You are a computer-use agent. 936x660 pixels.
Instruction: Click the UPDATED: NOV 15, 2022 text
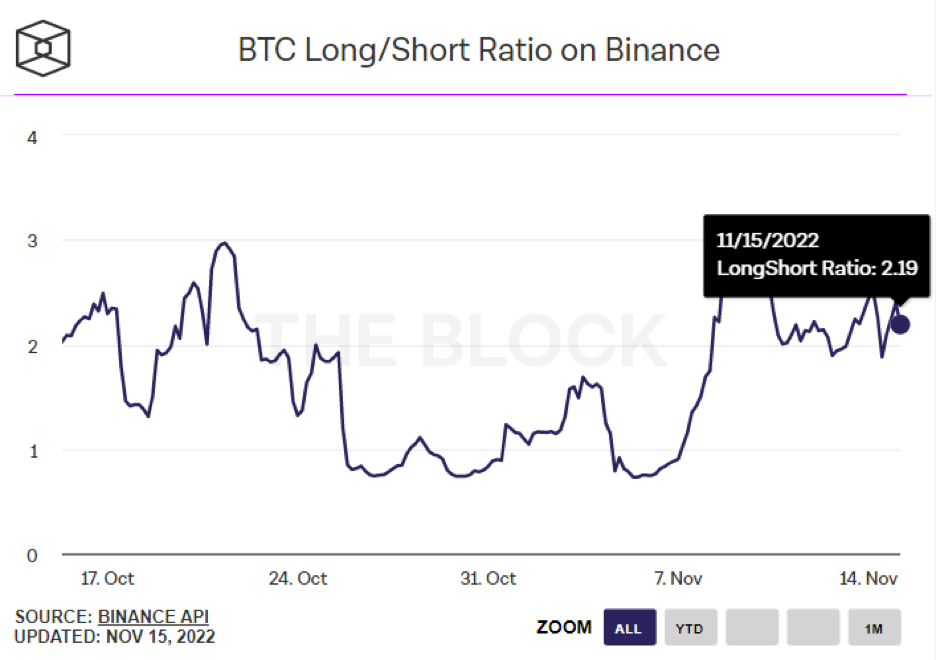114,637
